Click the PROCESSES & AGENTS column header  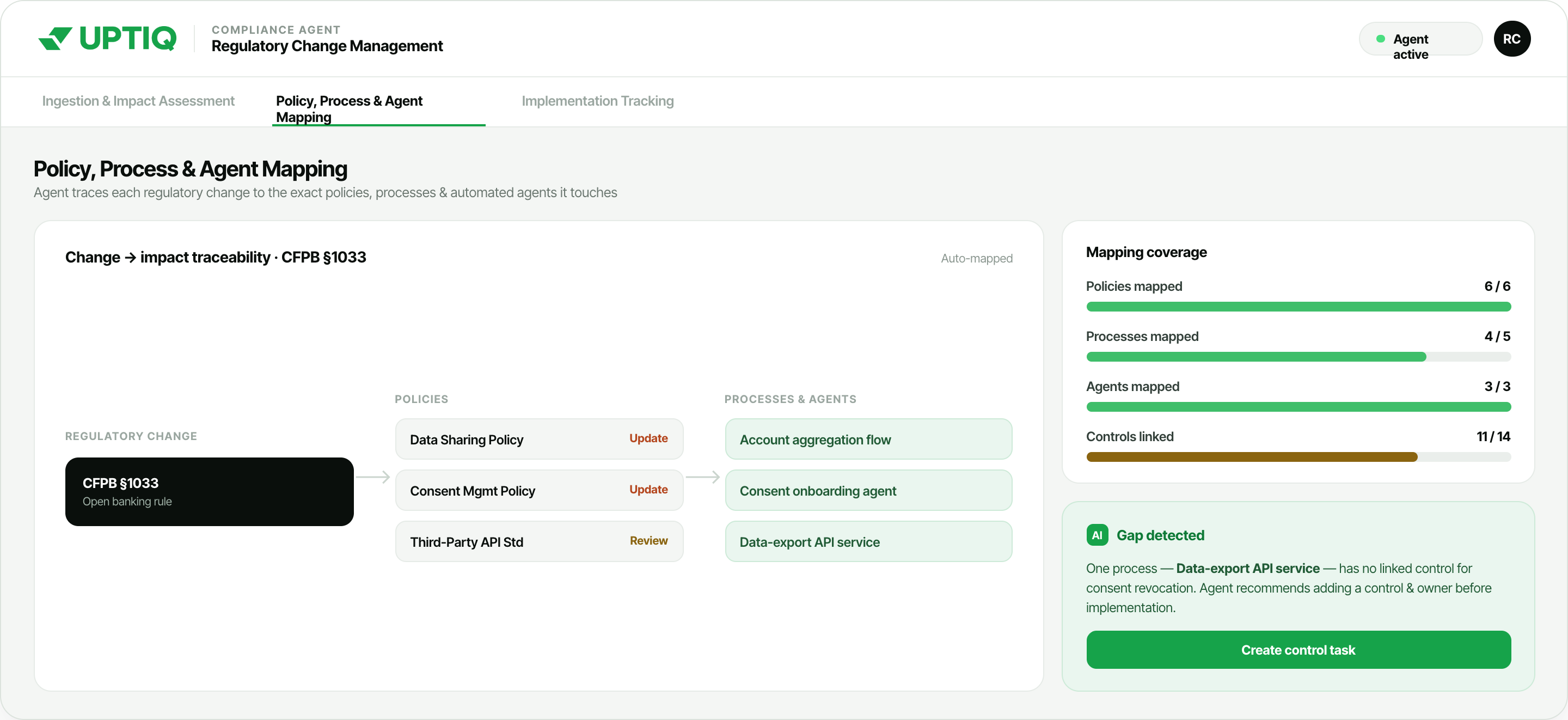tap(790, 399)
